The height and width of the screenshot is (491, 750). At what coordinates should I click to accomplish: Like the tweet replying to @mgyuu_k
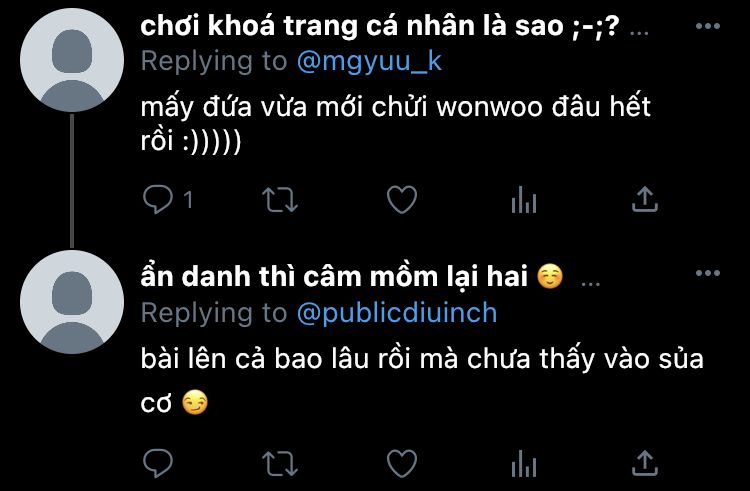click(x=402, y=199)
